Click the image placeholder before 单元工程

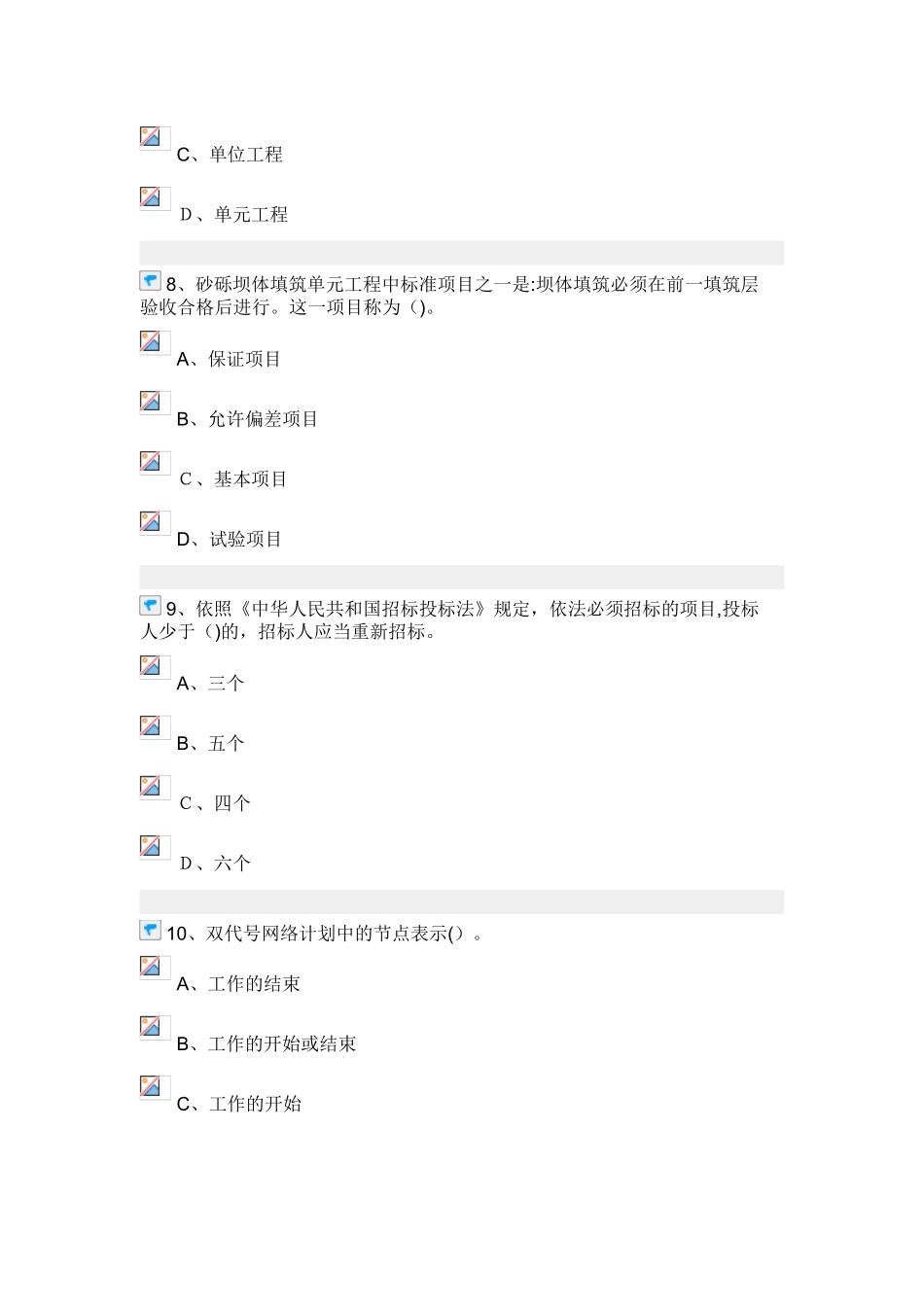(x=154, y=198)
